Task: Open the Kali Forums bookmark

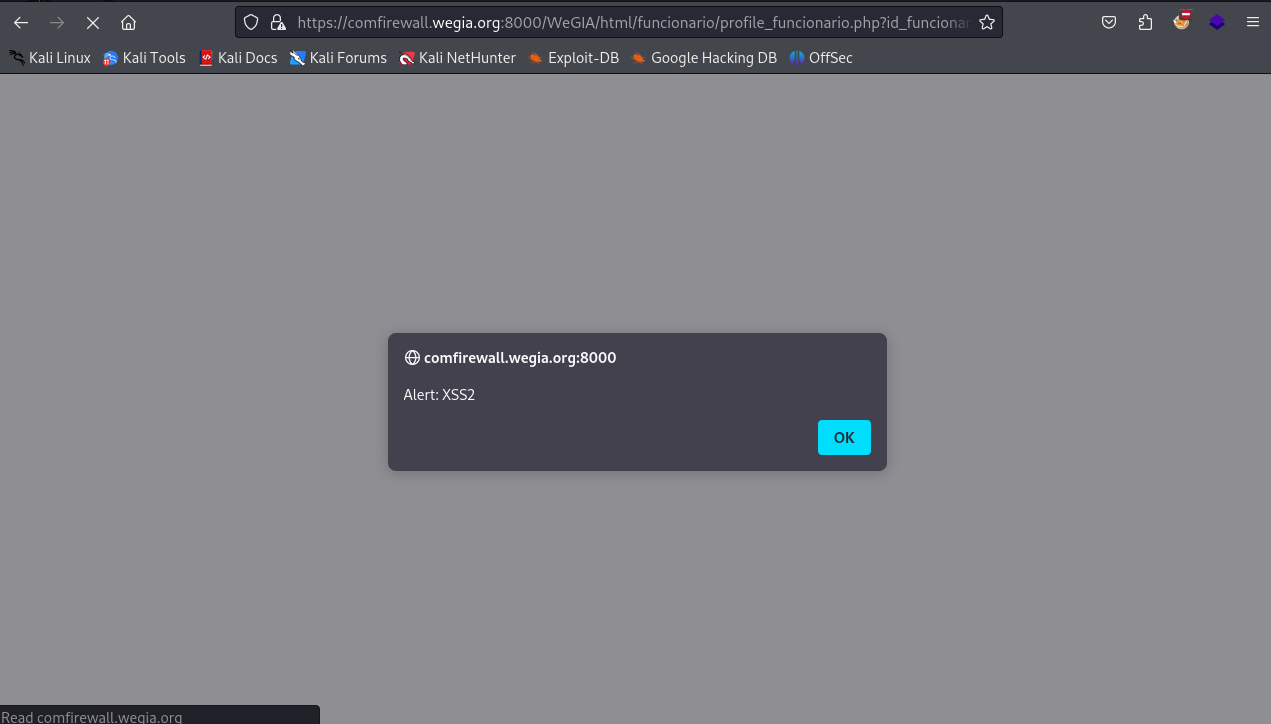Action: [338, 58]
